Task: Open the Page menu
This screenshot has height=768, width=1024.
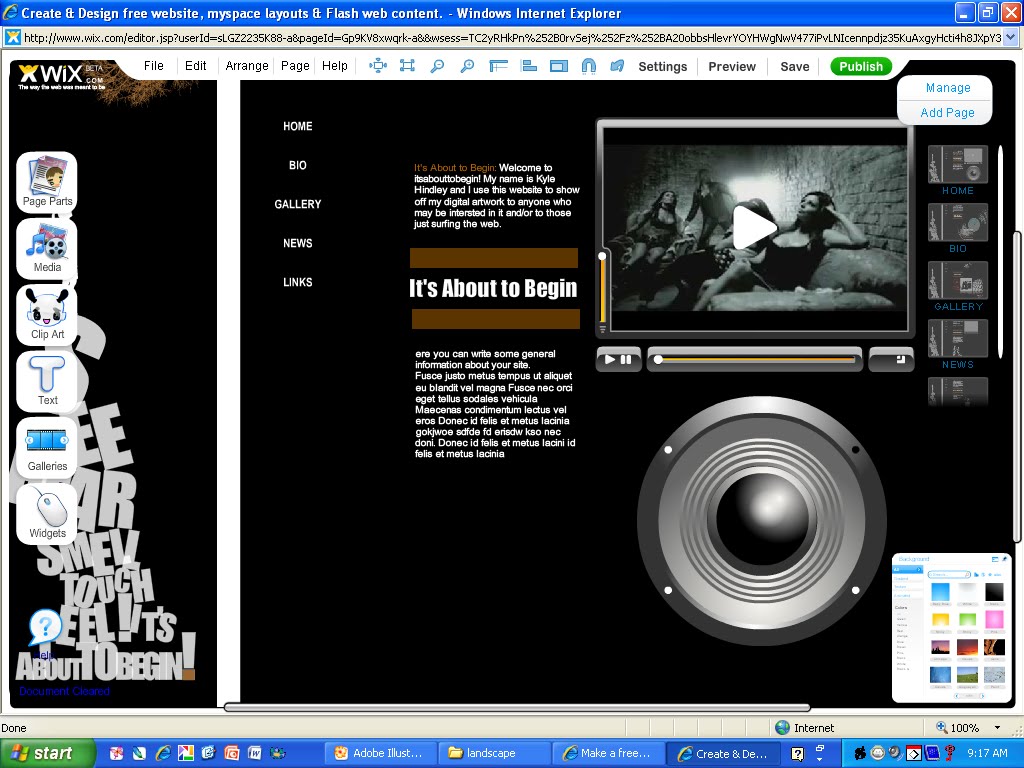Action: pos(295,66)
